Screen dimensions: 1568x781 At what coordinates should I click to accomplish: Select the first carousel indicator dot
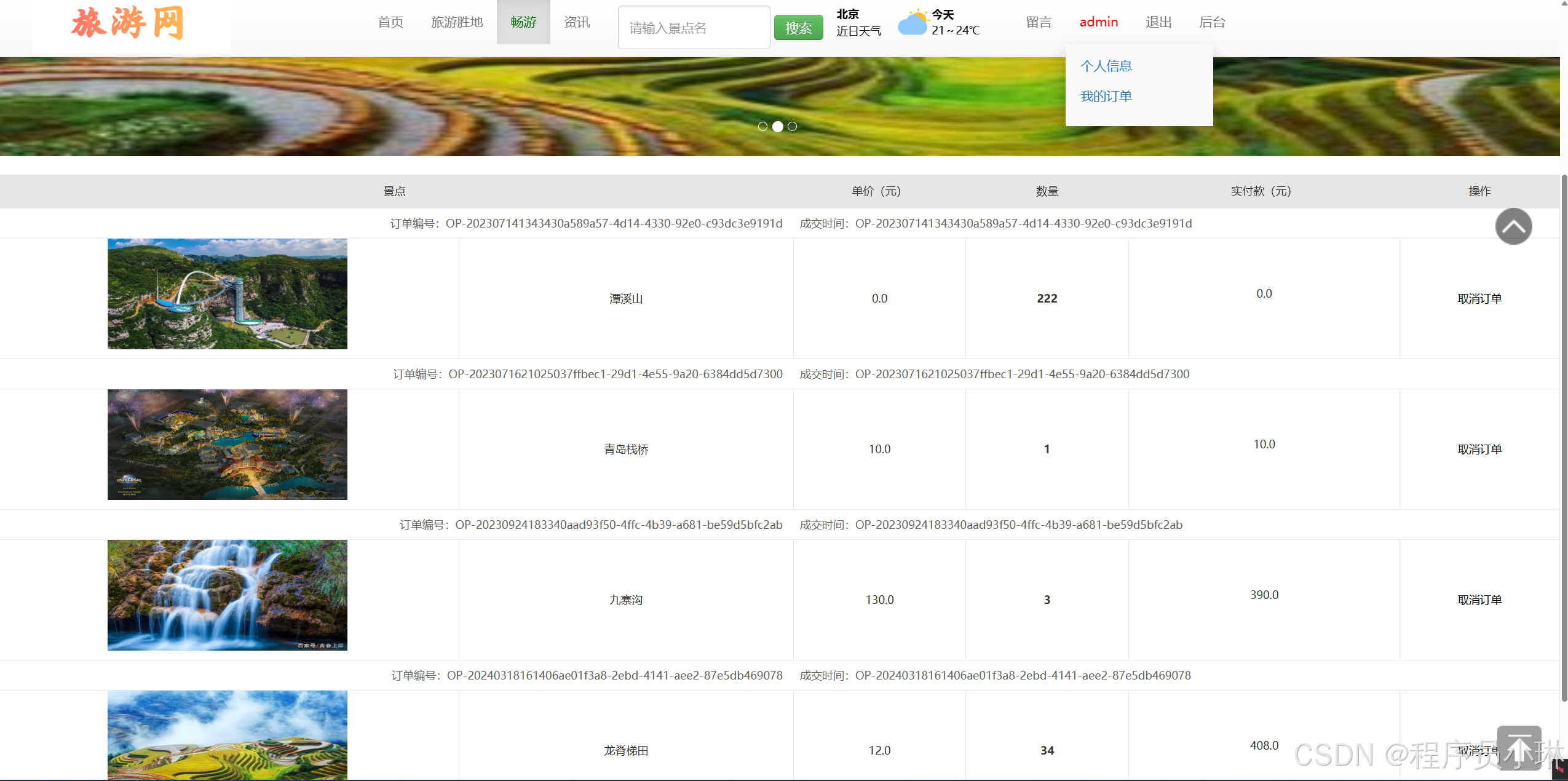pyautogui.click(x=762, y=127)
